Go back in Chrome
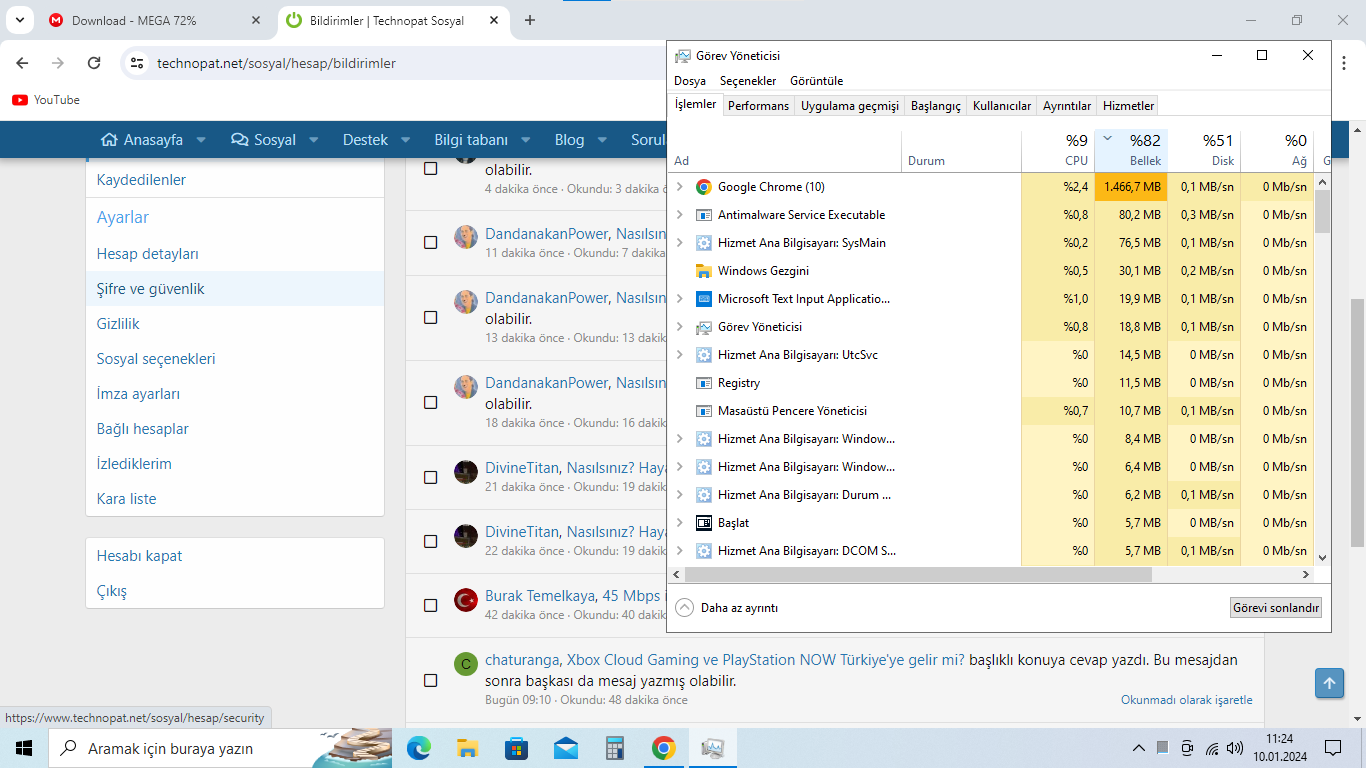This screenshot has height=768, width=1366. click(x=23, y=63)
